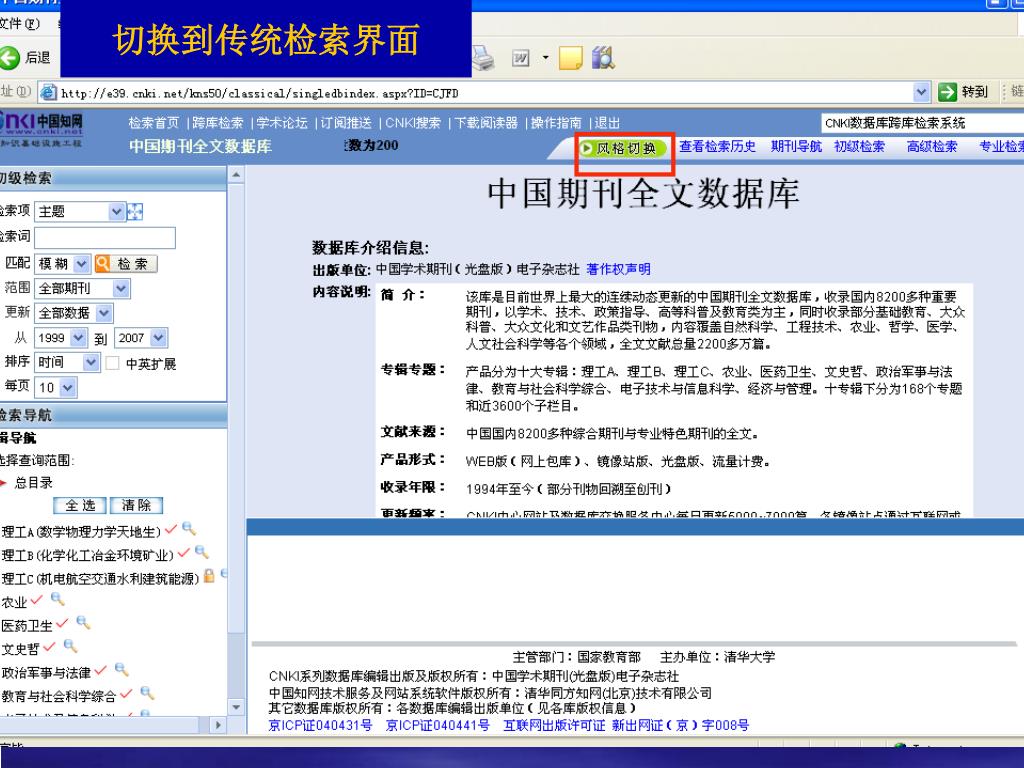Screen dimensions: 1024x768
Task: Open the 检索项 主题 dropdown
Action: (x=117, y=212)
